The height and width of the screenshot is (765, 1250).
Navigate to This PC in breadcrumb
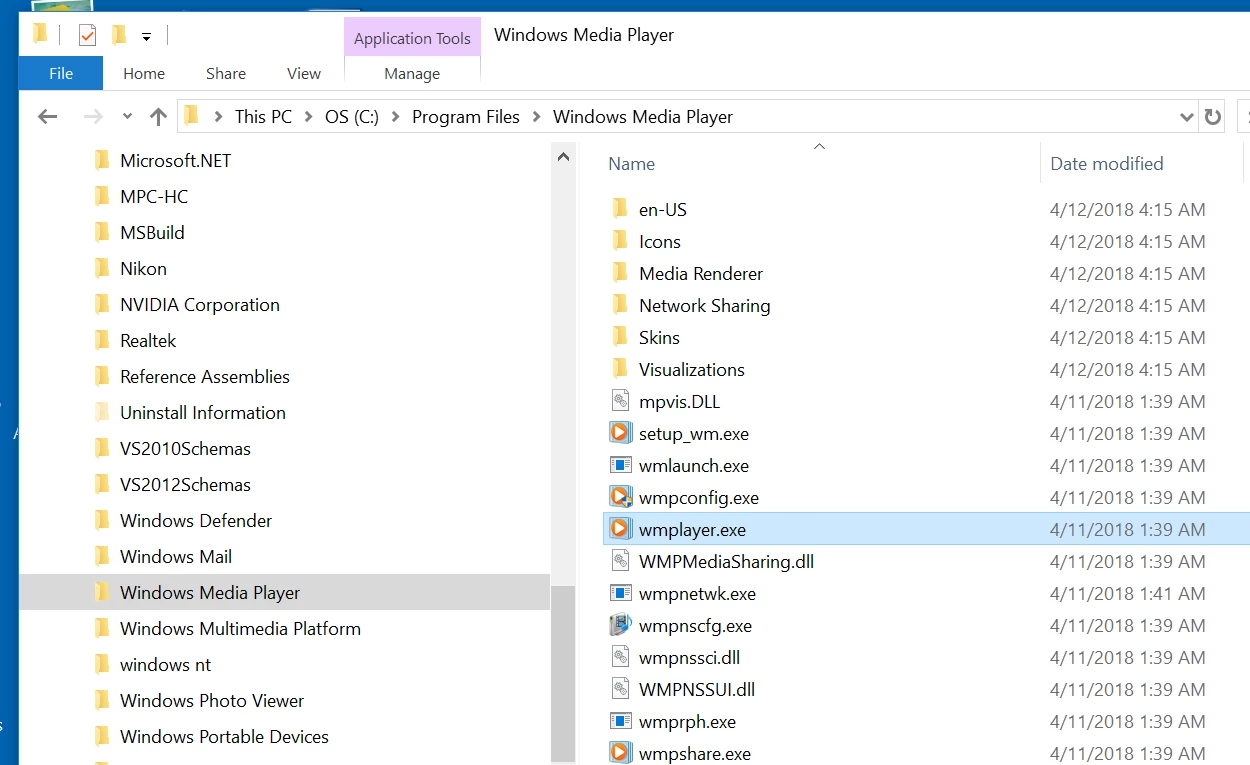pos(264,117)
